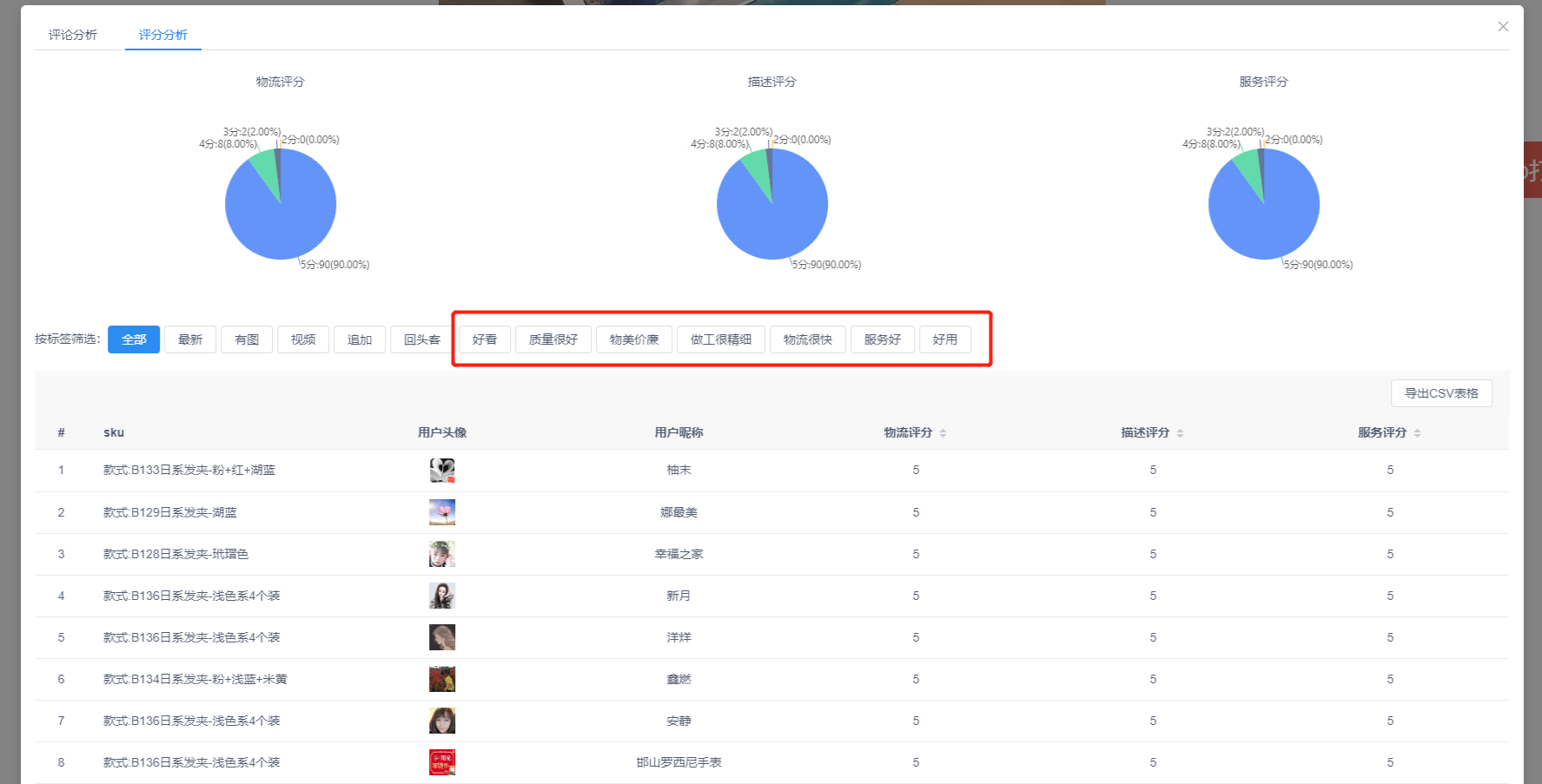Screen dimensions: 1542x784
Task: Click avatar of user 邯山罗西尼手表
Action: pyautogui.click(x=442, y=762)
